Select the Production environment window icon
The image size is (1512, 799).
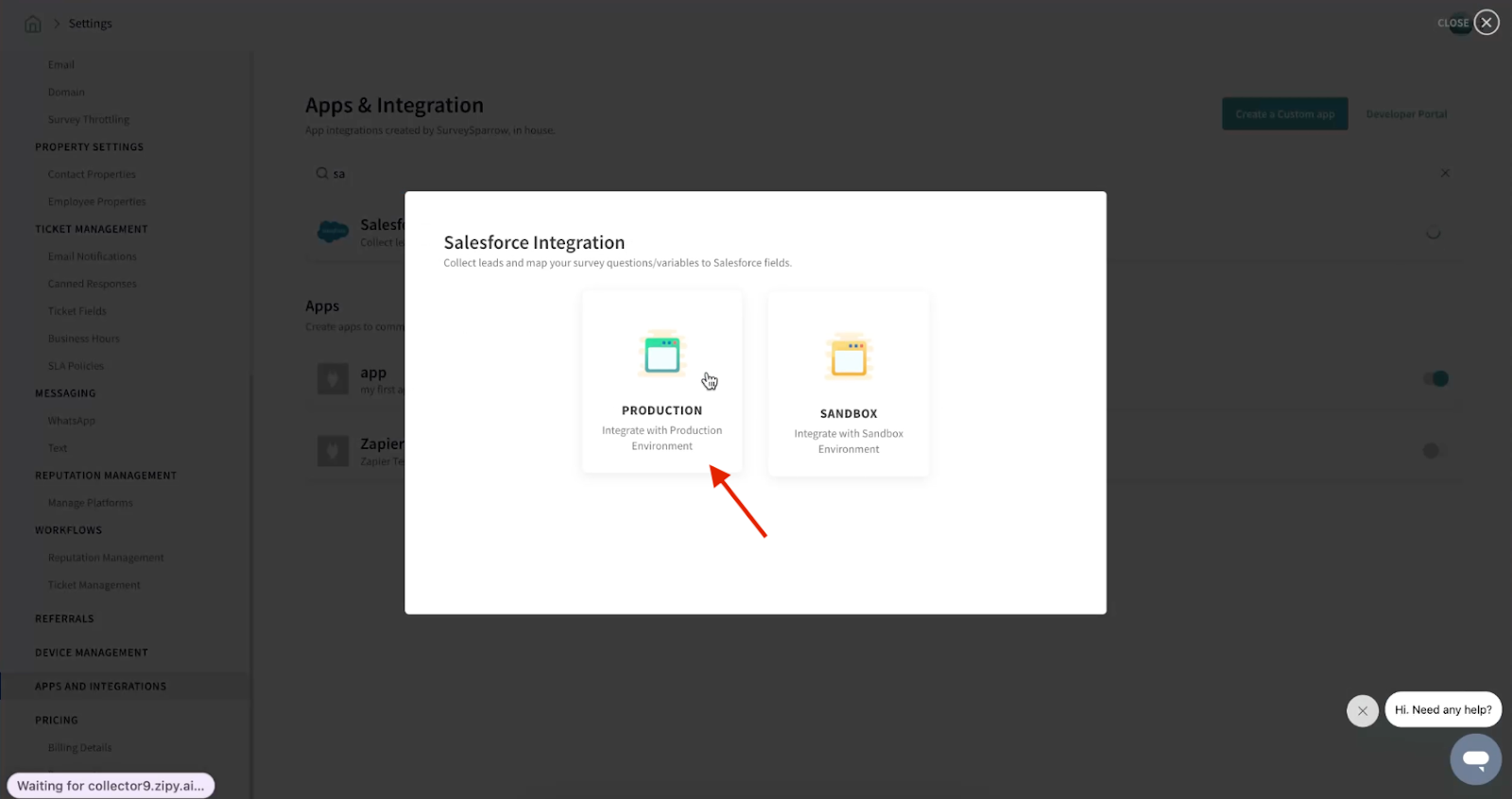click(x=661, y=356)
